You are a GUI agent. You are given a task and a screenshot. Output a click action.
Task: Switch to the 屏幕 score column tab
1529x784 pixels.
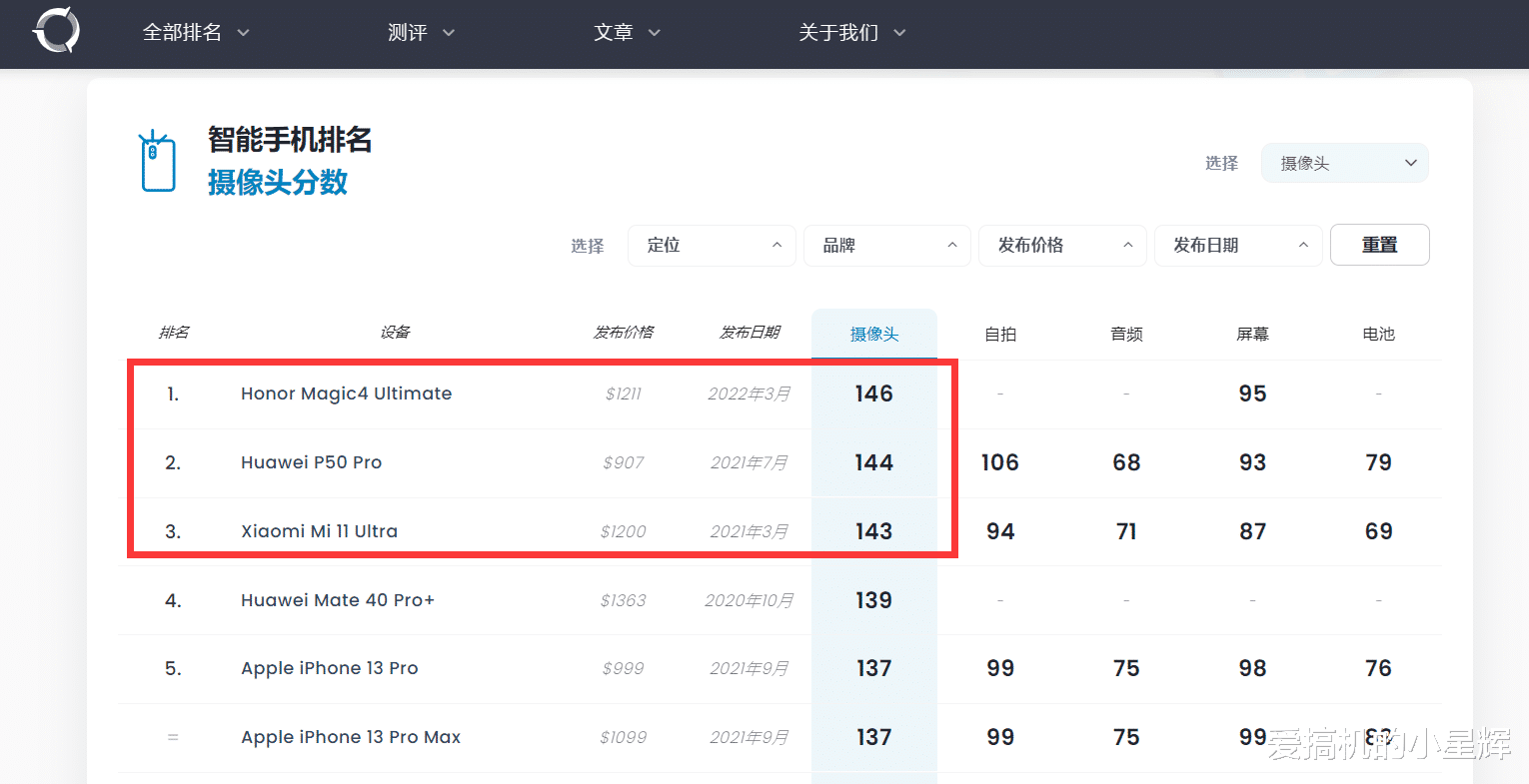1252,334
